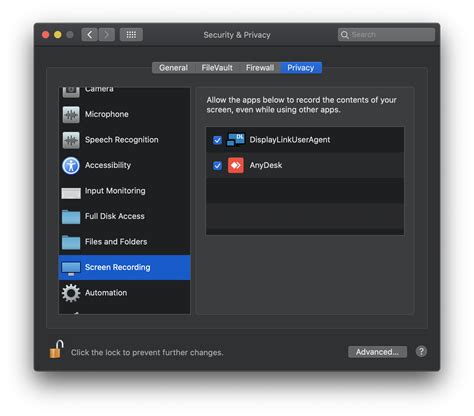Open help with the question mark button
The width and height of the screenshot is (474, 416).
click(x=421, y=351)
